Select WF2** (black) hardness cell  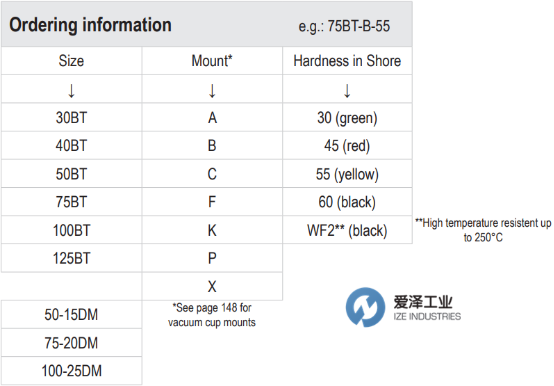click(x=347, y=230)
